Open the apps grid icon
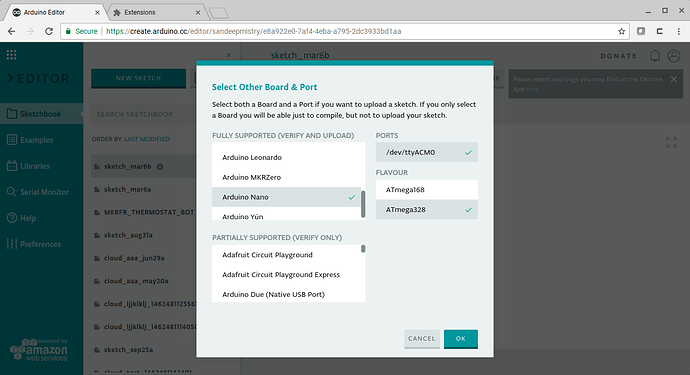This screenshot has width=690, height=375. click(11, 55)
